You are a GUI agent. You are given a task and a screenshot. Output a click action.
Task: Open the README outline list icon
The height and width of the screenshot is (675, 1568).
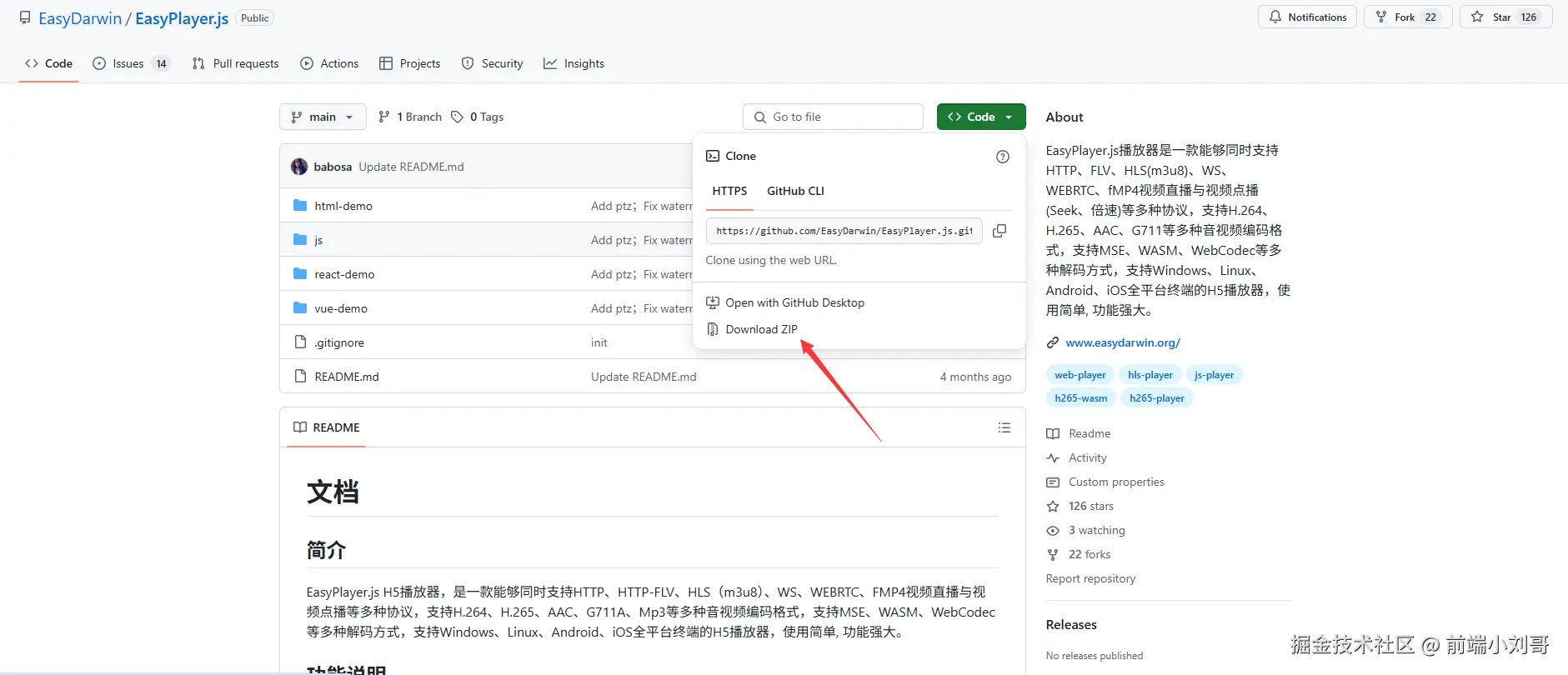1004,427
